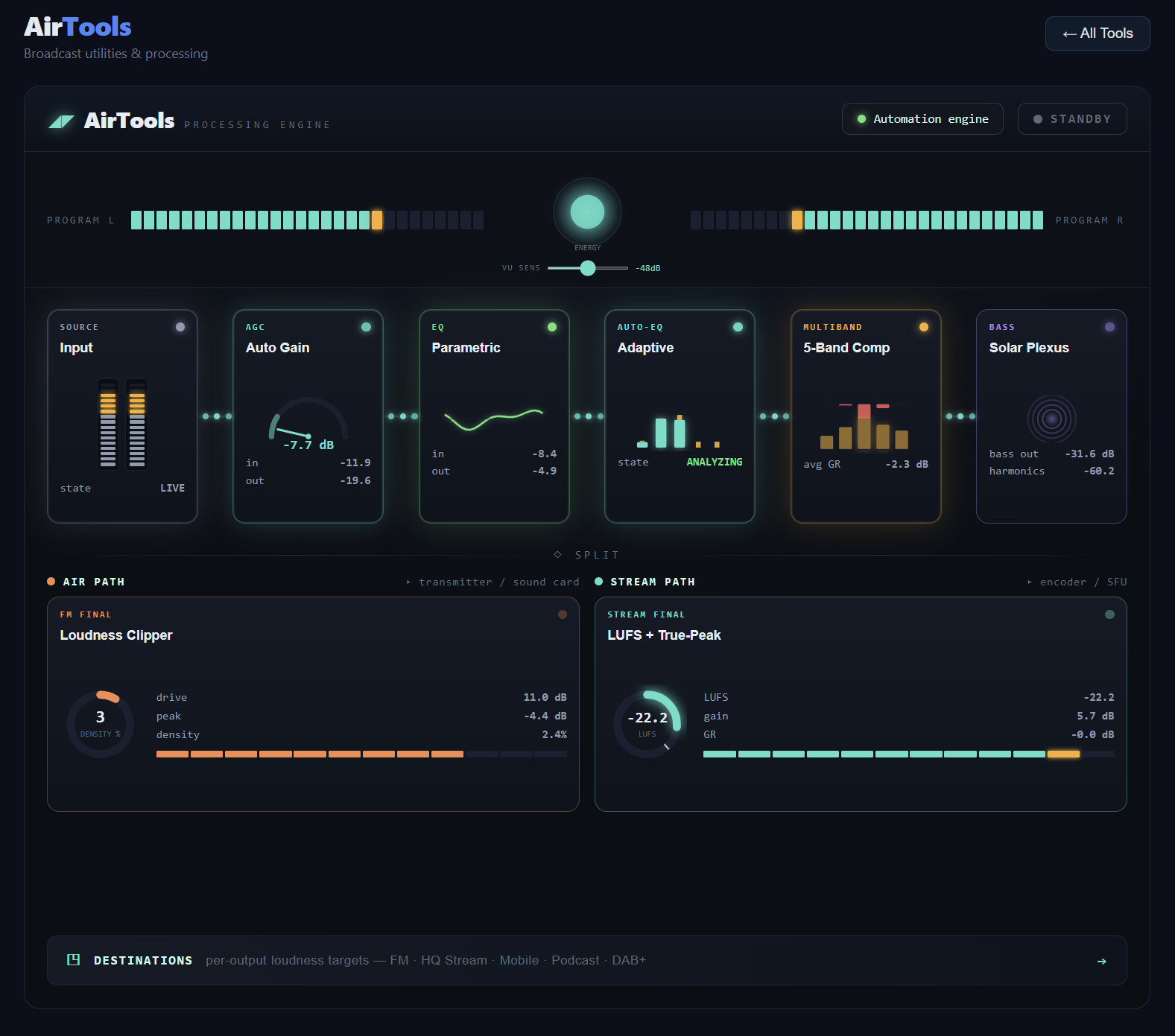Toggle the Parametric EQ status dot
1175x1036 pixels.
coord(552,327)
